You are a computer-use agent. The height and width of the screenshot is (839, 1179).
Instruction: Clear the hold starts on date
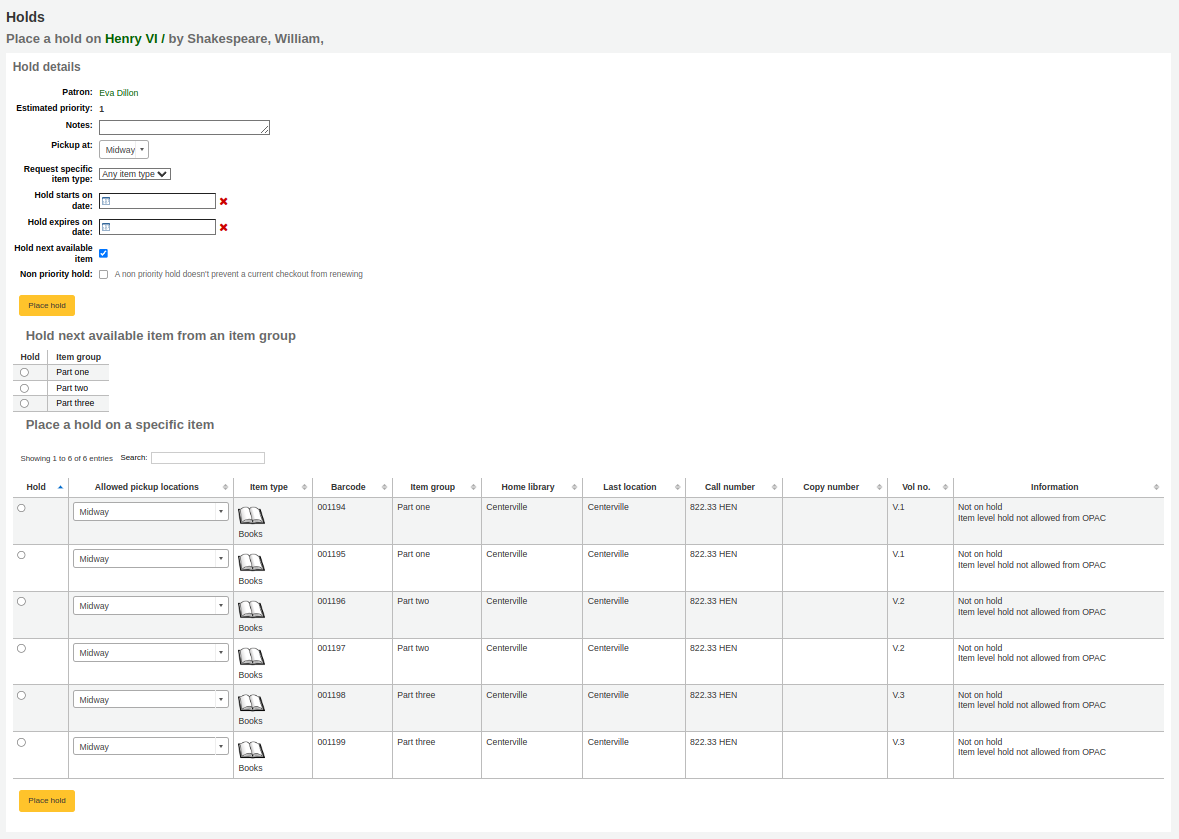(x=223, y=201)
